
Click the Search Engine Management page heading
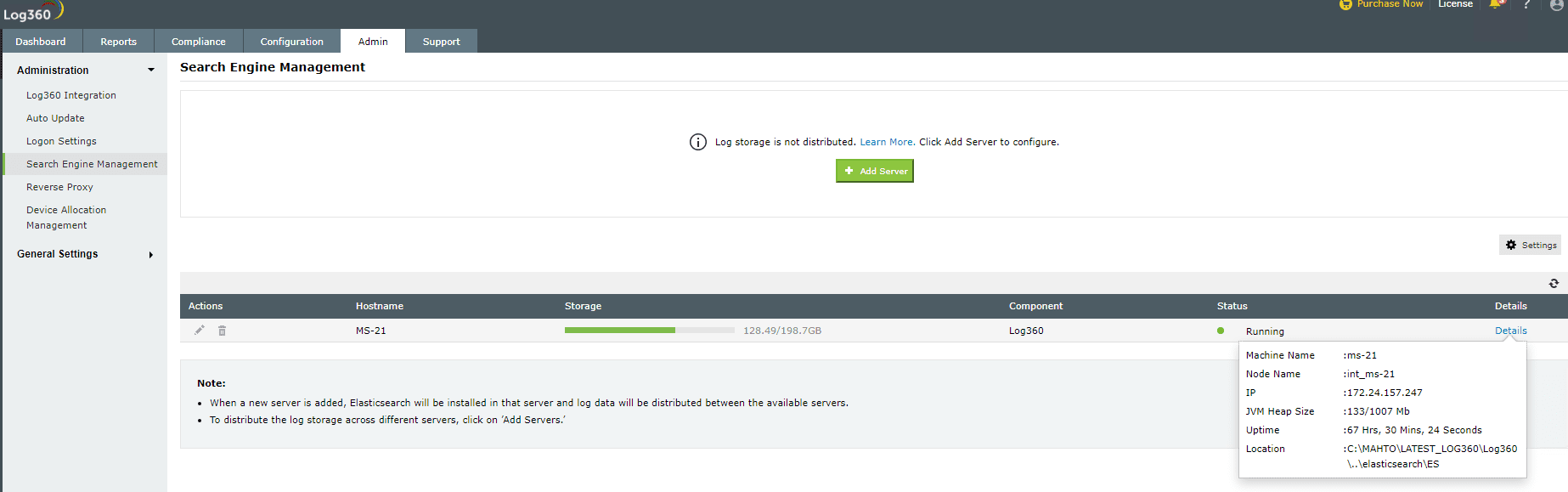(x=273, y=67)
